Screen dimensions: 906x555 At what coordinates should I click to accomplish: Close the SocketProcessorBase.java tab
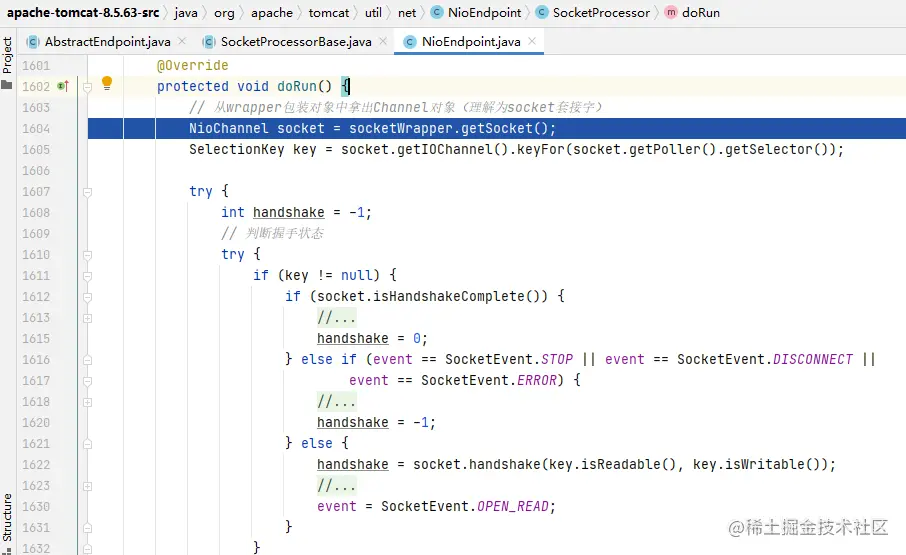click(383, 41)
